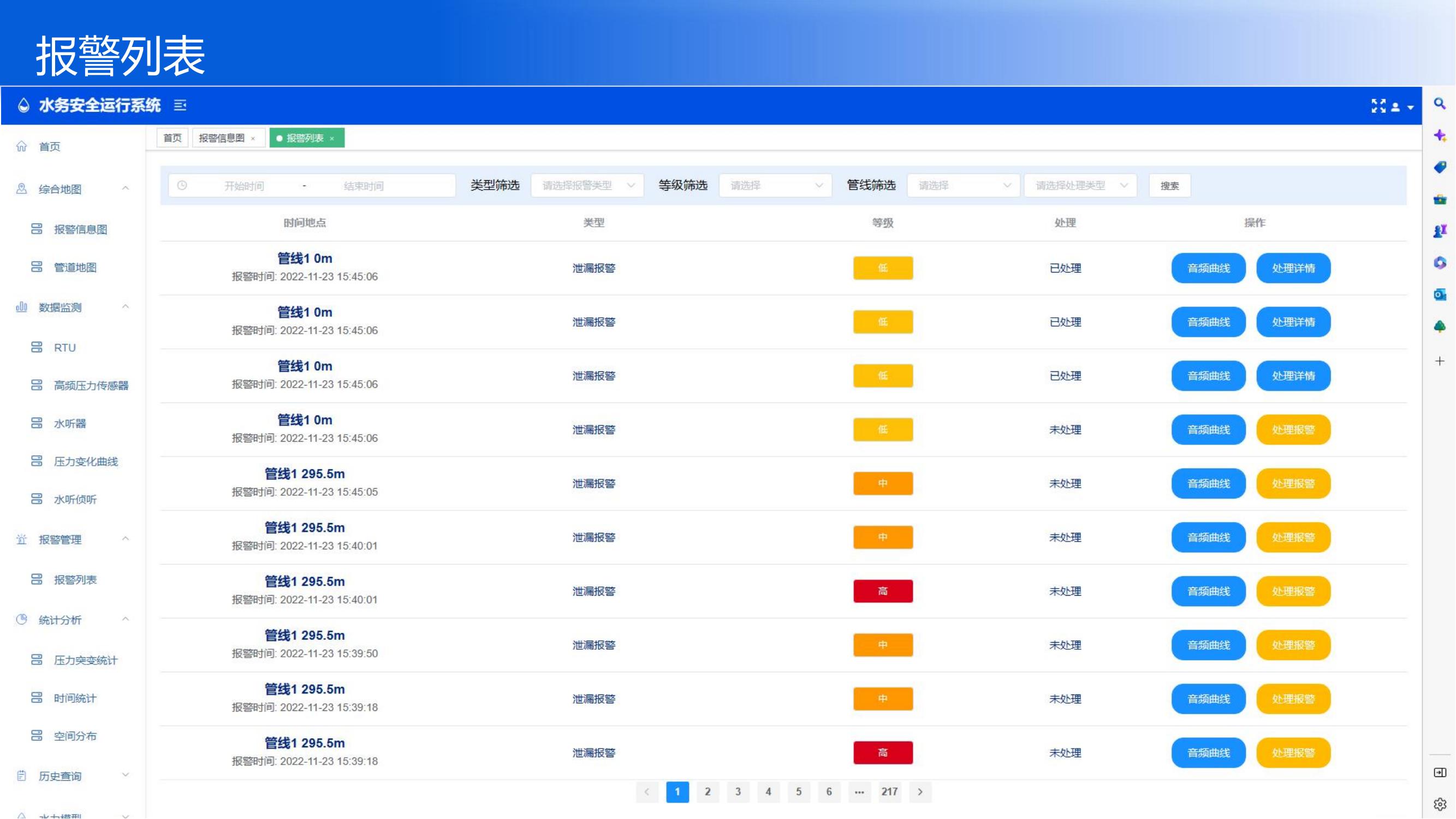The image size is (1456, 819).
Task: Switch to the 报警信息图 tab
Action: [x=222, y=138]
